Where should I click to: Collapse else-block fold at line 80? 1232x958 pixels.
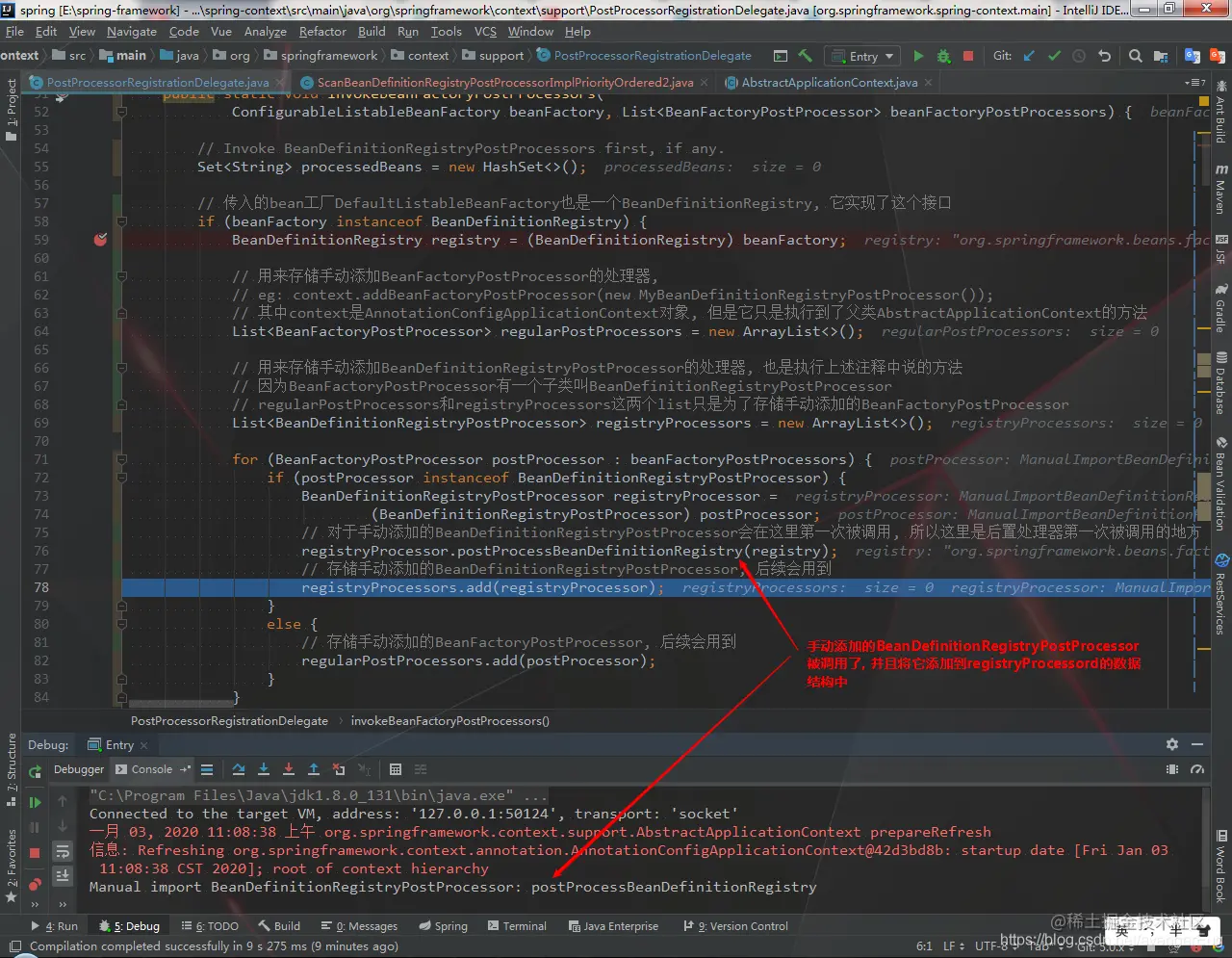tap(123, 624)
